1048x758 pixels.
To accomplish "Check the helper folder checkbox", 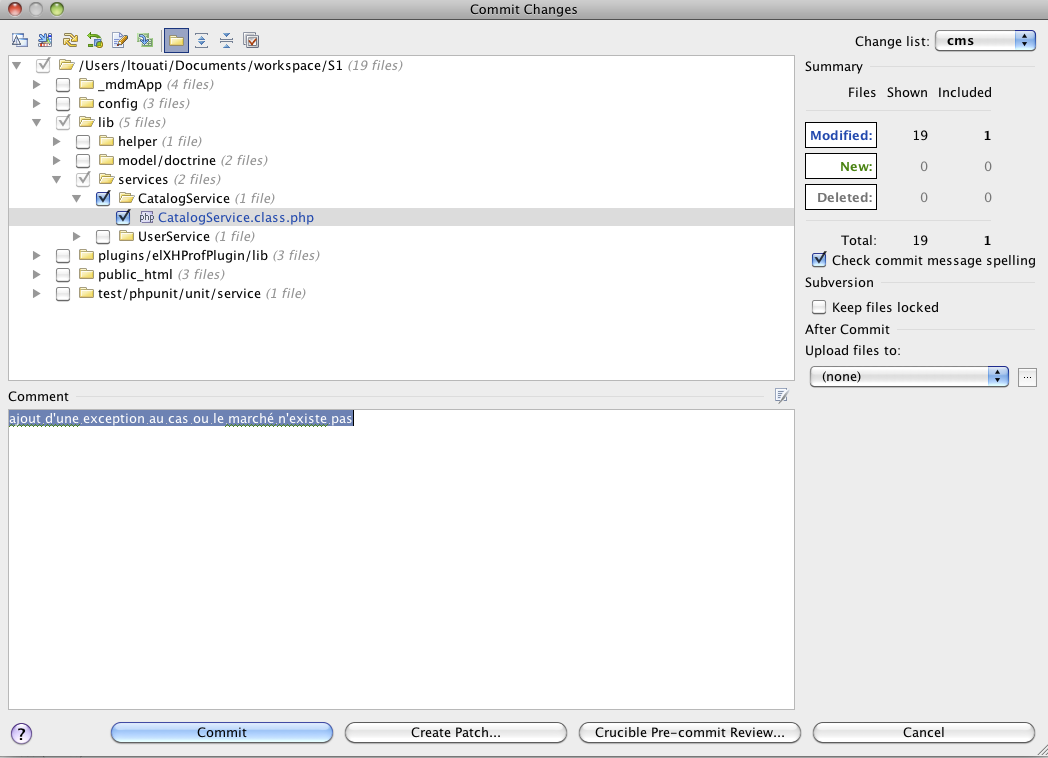I will (x=83, y=142).
